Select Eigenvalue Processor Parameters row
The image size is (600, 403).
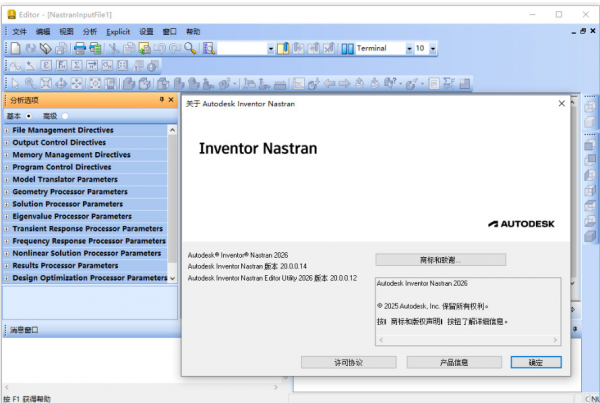coord(85,217)
